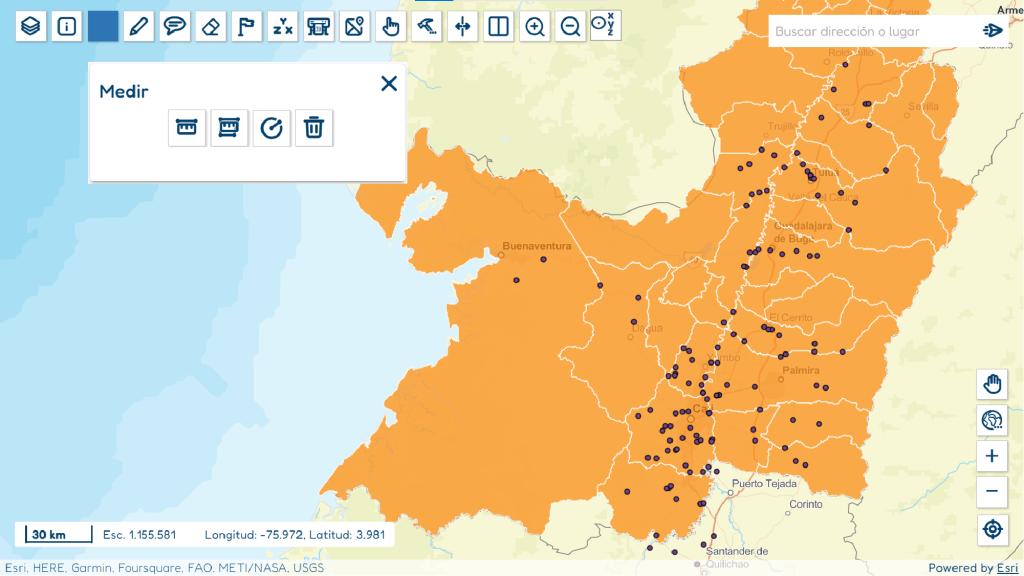This screenshot has height=576, width=1024.
Task: Click the locate-me target button
Action: tap(992, 529)
